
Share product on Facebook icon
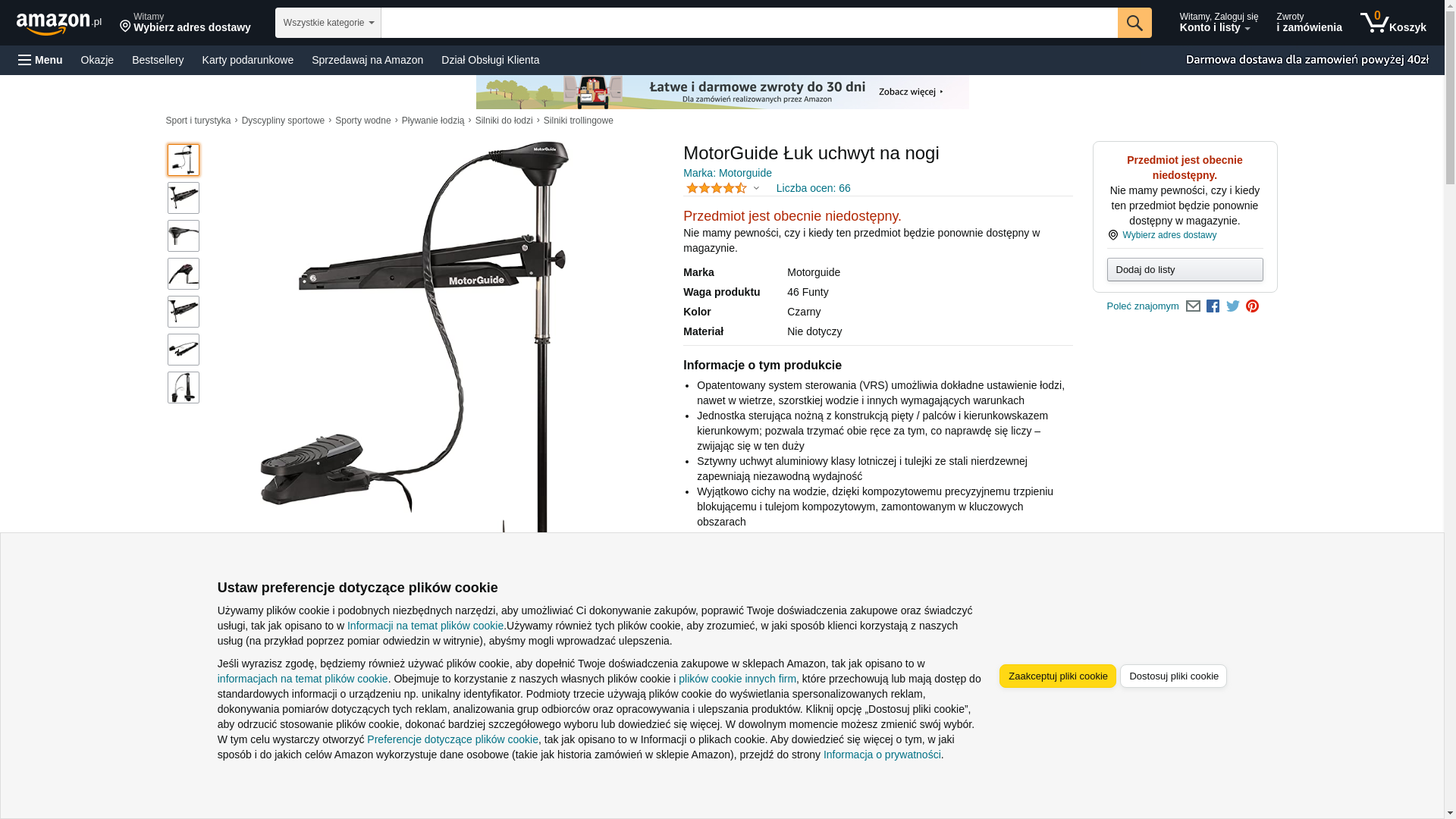1213,306
